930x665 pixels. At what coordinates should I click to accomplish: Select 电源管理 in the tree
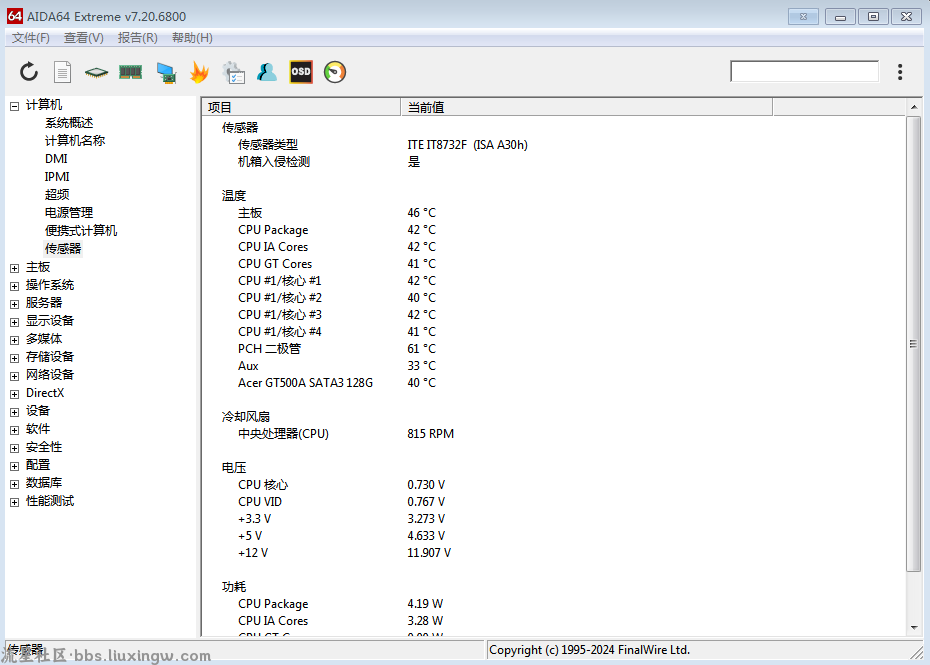pos(69,212)
